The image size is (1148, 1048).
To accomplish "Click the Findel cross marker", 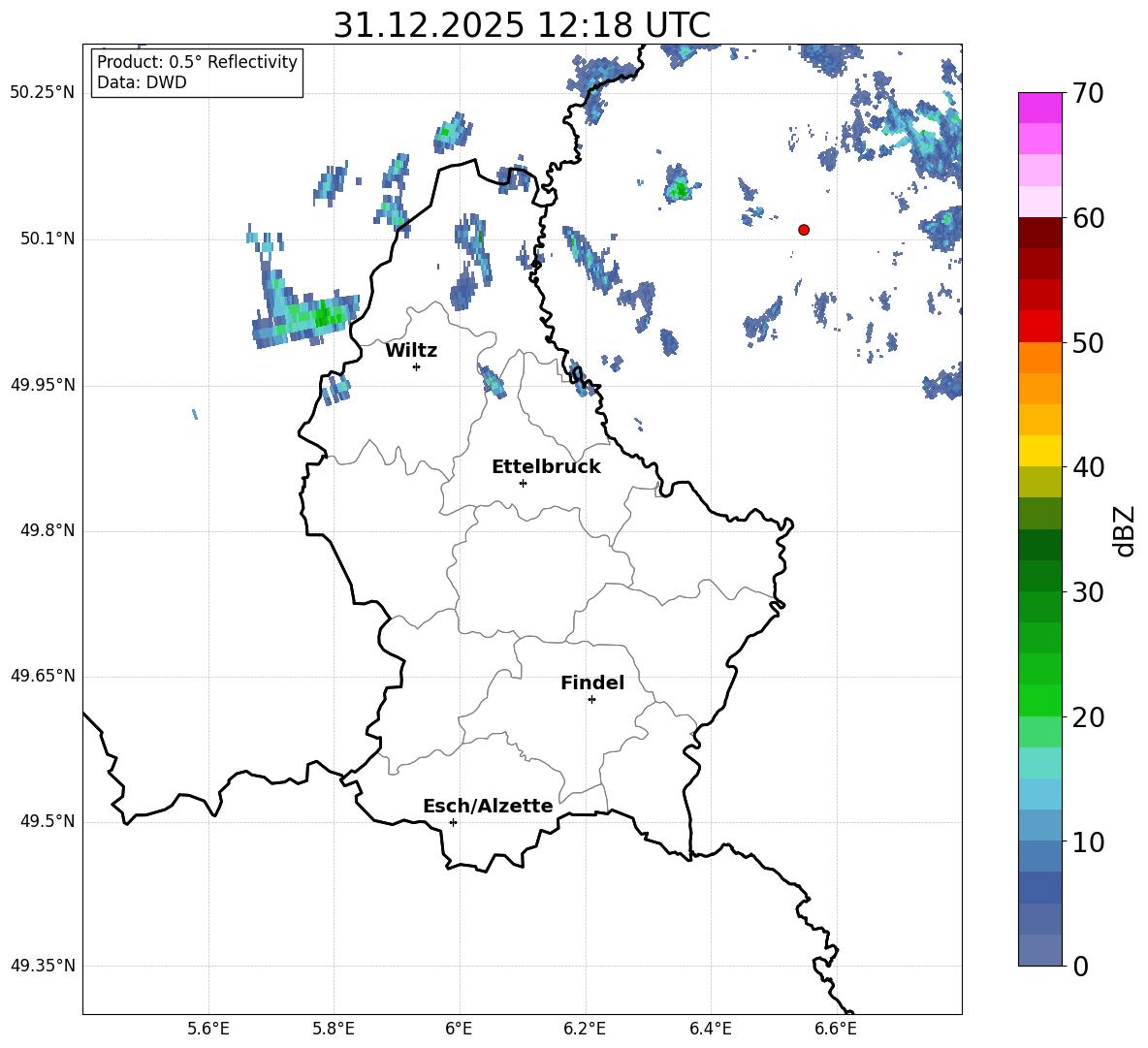I will (591, 700).
